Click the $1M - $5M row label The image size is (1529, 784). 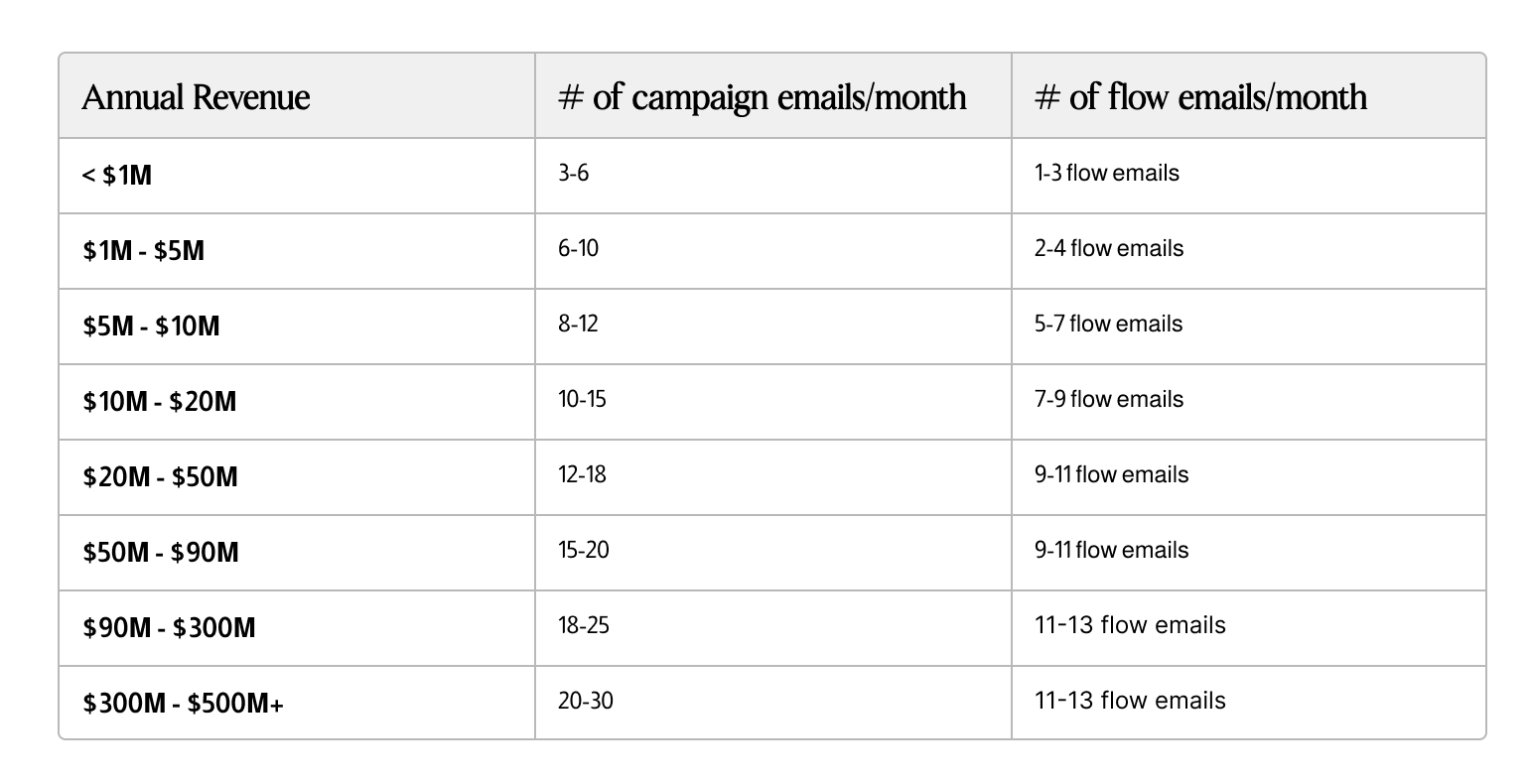(144, 251)
